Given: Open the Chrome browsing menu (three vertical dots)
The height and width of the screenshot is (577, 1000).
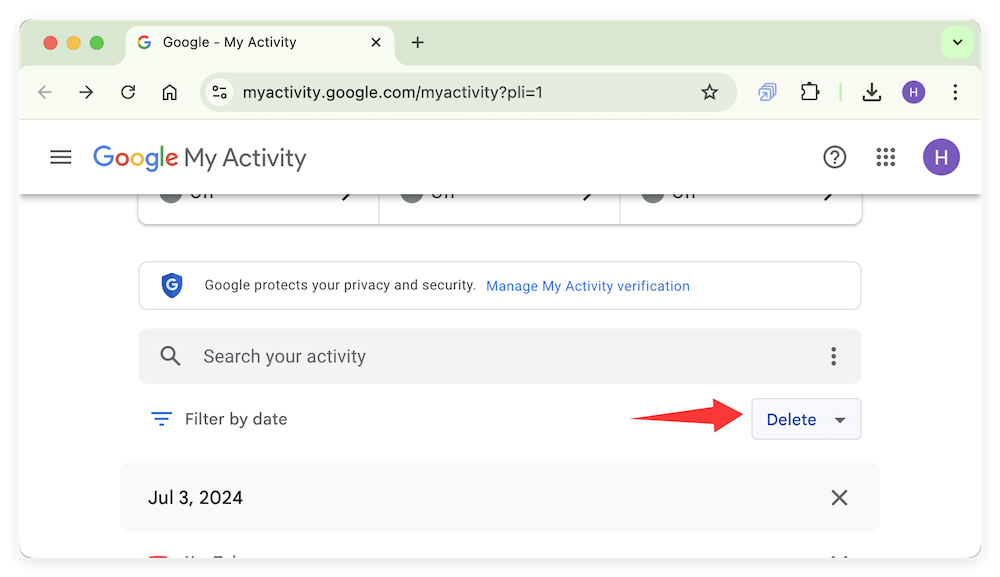Looking at the screenshot, I should pos(955,91).
